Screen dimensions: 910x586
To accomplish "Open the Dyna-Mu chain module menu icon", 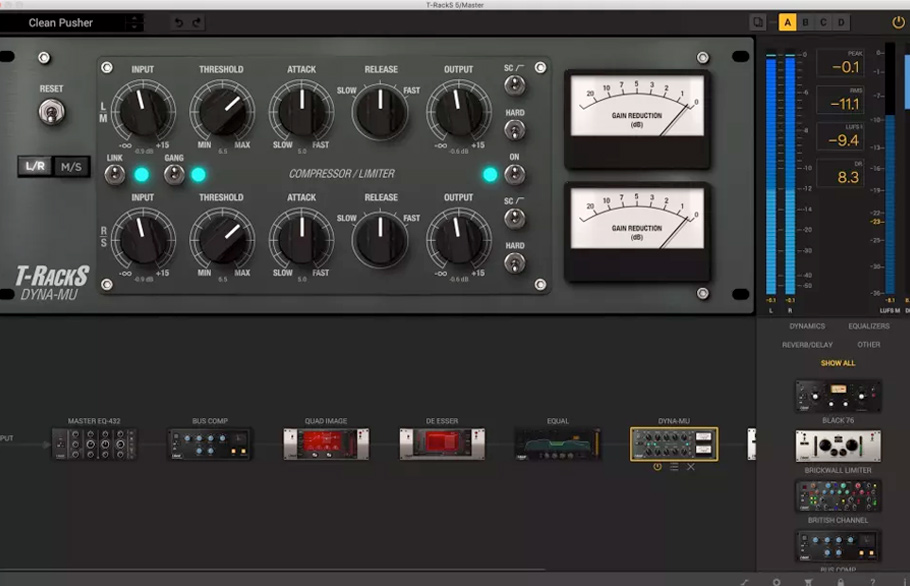I will tap(674, 467).
